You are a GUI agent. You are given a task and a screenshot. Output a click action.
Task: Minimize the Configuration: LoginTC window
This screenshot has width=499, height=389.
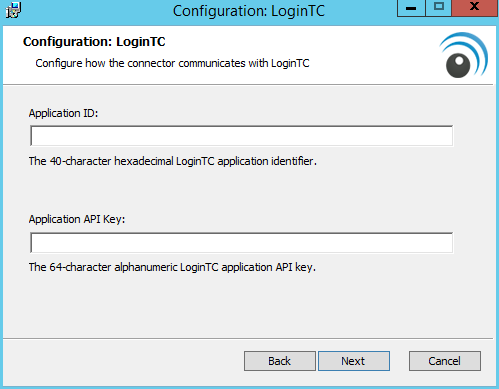[411, 8]
